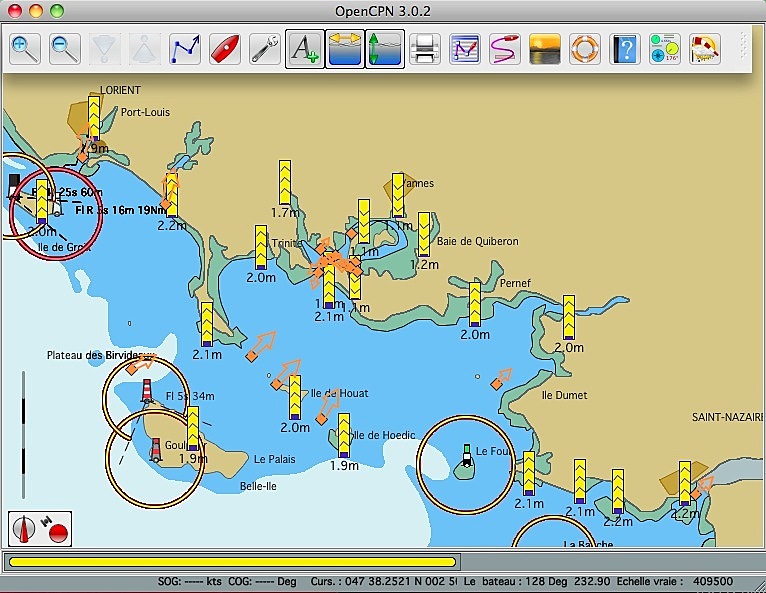Zoom out of the chart

[x=65, y=49]
